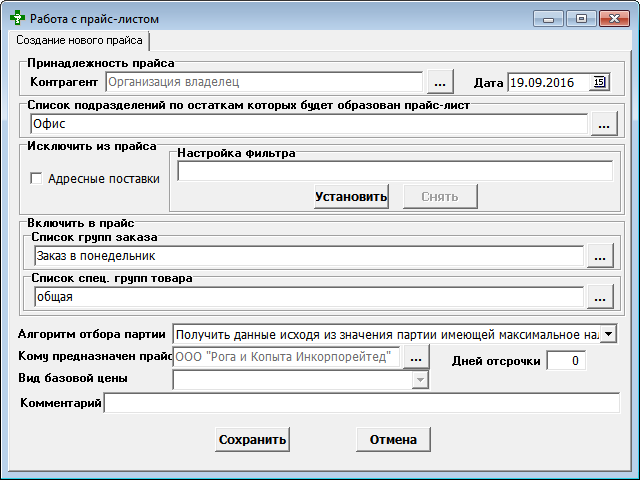The width and height of the screenshot is (640, 480).
Task: Click the Настройка фильтра text field
Action: pos(394,171)
